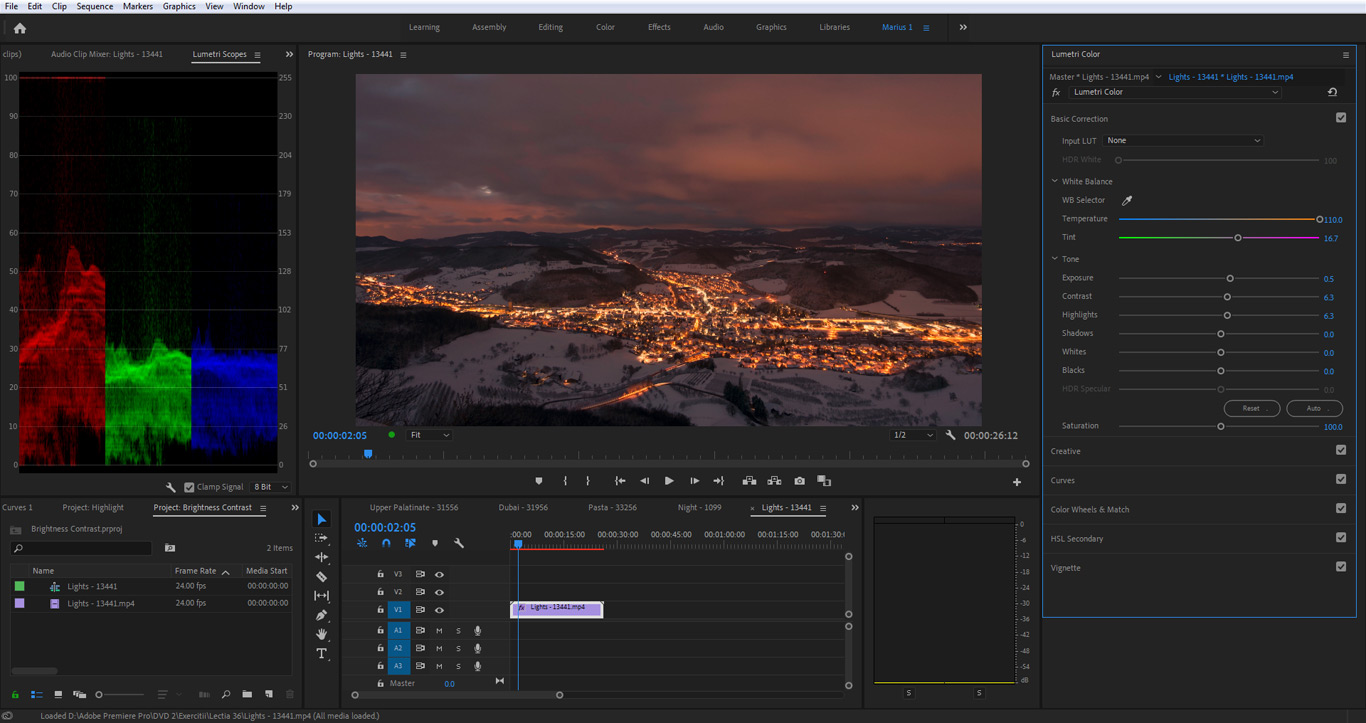This screenshot has width=1366, height=723.
Task: Disable the Basic Correction checkbox
Action: coord(1341,118)
